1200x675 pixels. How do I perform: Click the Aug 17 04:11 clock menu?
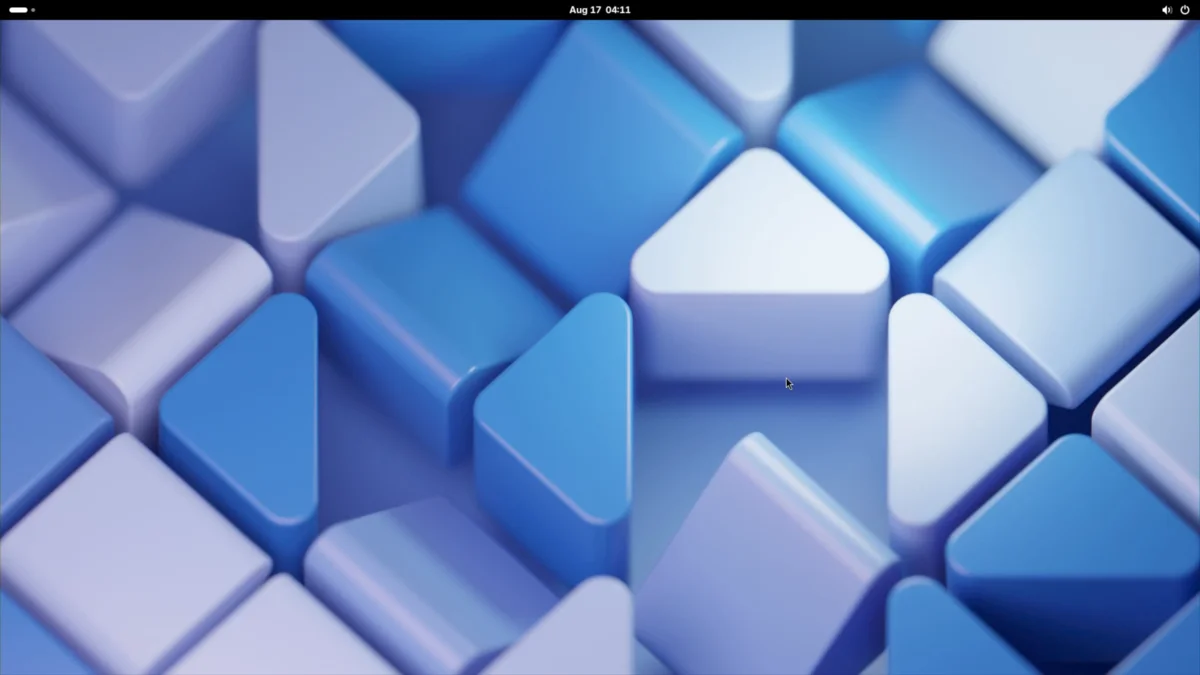coord(600,10)
